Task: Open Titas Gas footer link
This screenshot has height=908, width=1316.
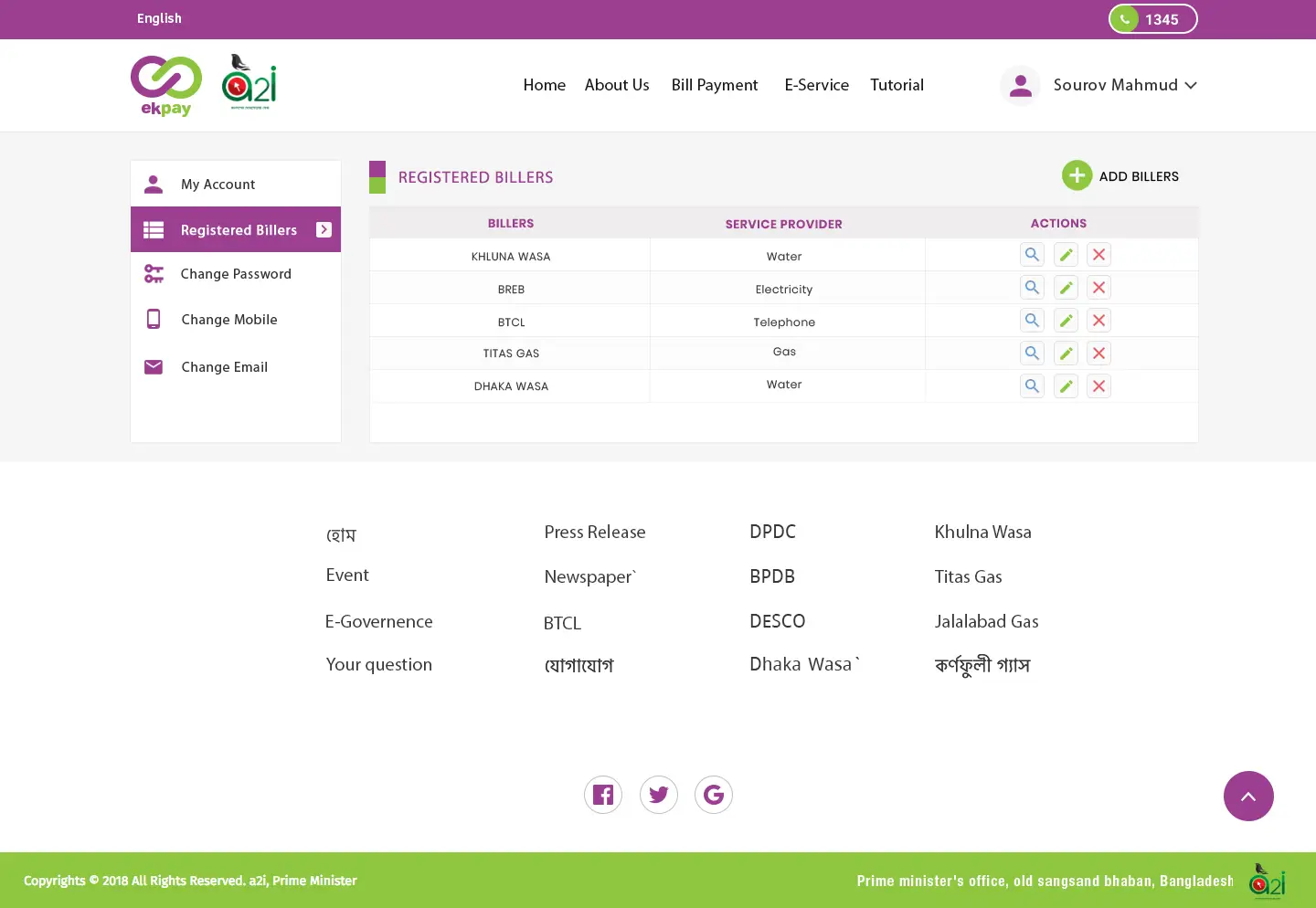Action: click(x=968, y=576)
